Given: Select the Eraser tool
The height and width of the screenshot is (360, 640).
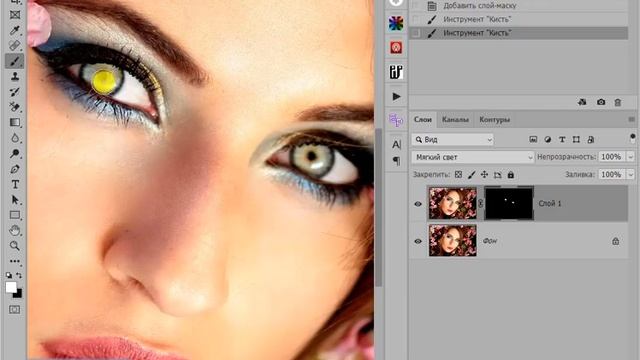Looking at the screenshot, I should 15,107.
